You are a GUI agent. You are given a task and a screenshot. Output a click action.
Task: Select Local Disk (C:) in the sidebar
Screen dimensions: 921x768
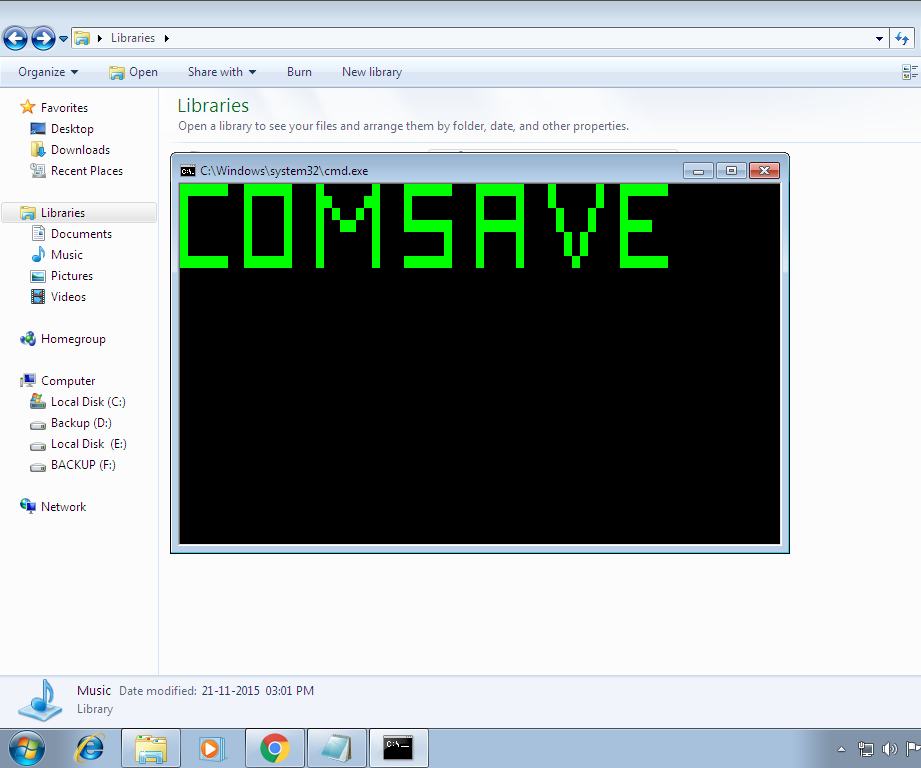pyautogui.click(x=89, y=401)
